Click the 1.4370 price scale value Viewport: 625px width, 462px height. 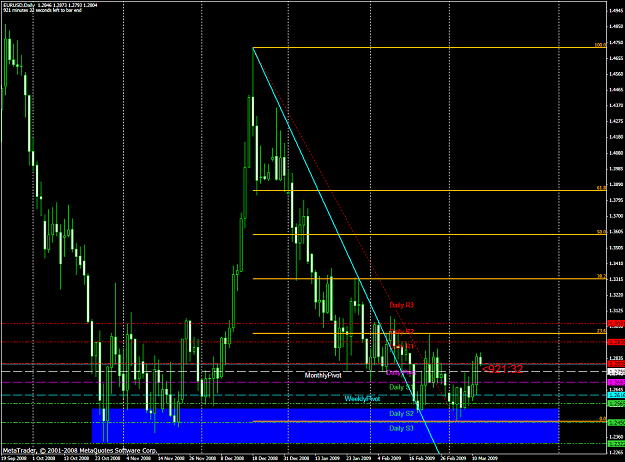point(615,106)
